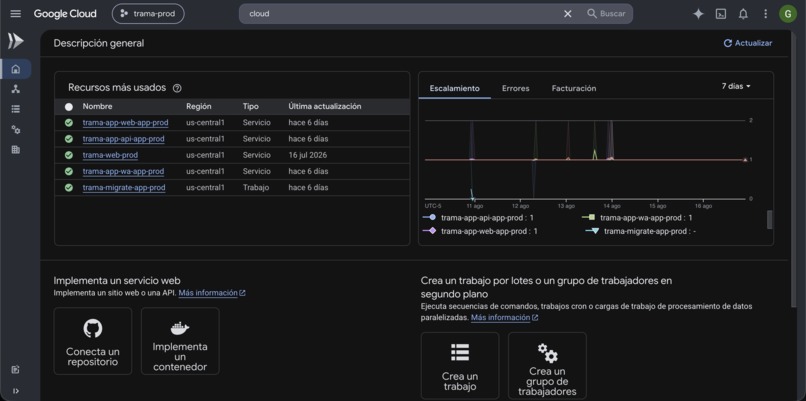
Task: Open the three-dot settings menu in header
Action: 765,14
